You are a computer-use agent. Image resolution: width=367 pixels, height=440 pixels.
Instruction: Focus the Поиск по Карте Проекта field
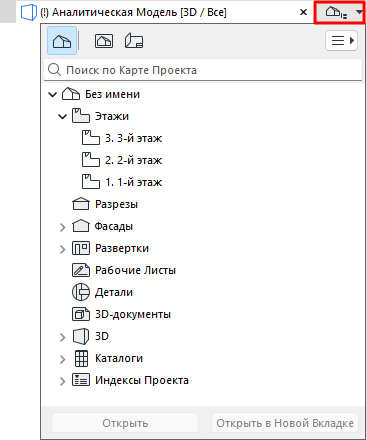[x=203, y=70]
